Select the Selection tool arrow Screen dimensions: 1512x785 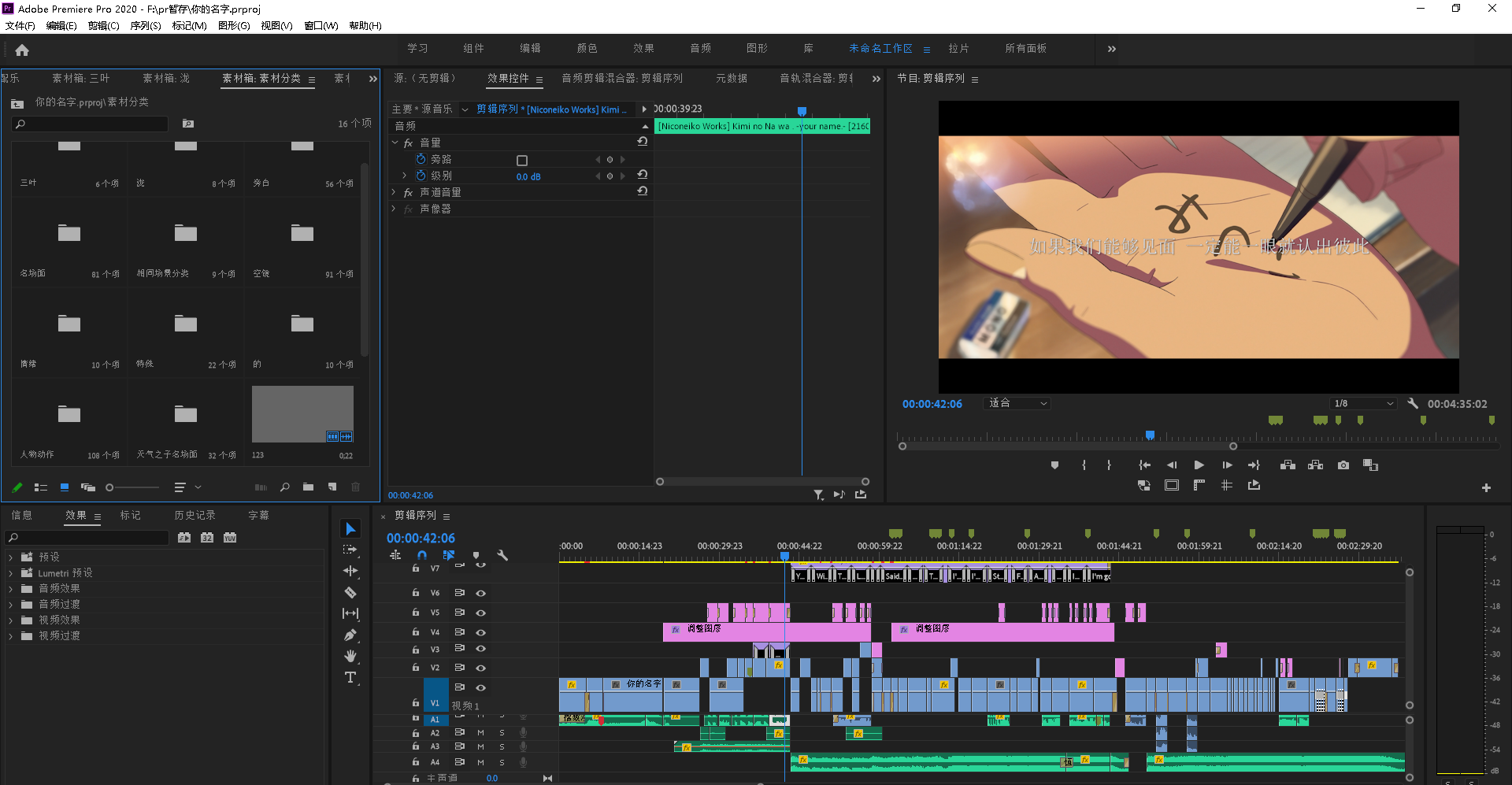click(350, 529)
